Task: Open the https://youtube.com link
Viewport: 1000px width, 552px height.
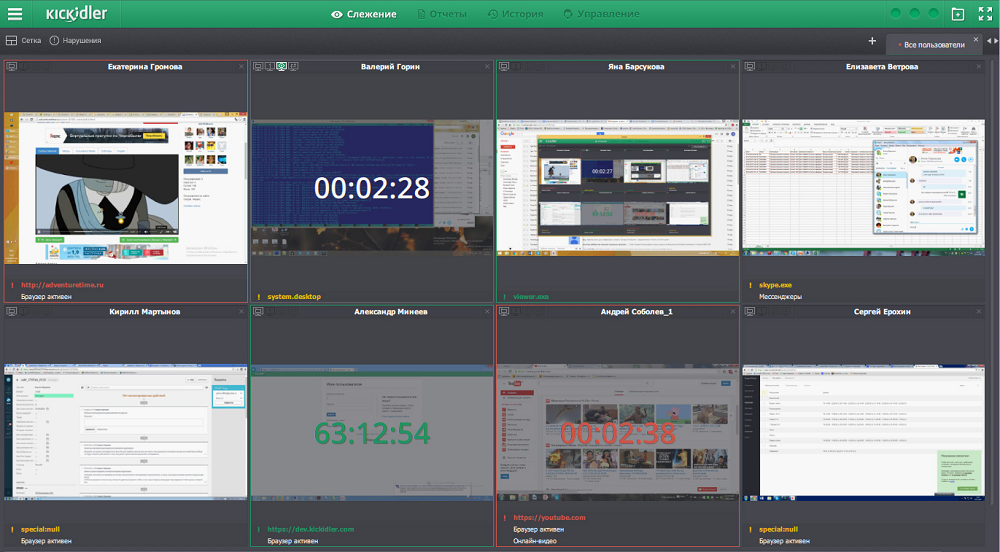Action: [549, 518]
